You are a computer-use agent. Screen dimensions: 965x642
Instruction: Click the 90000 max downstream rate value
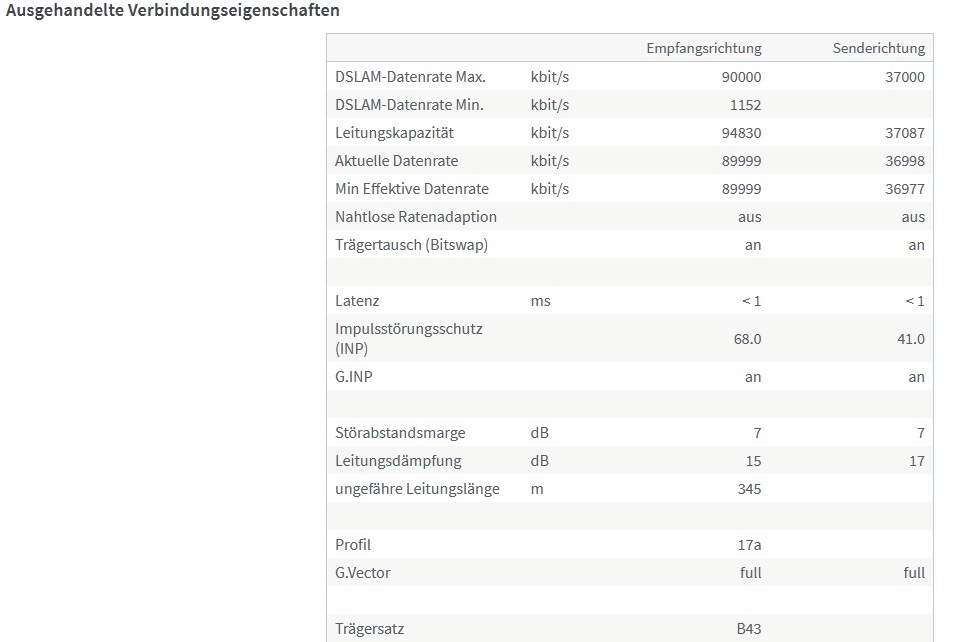click(741, 77)
